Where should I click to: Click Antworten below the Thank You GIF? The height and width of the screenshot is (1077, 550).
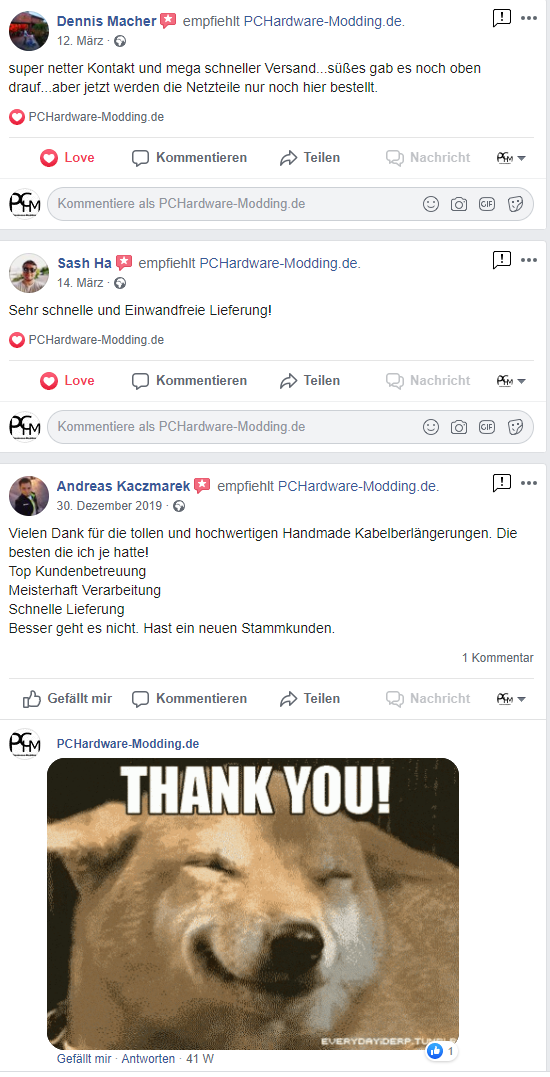coord(147,1058)
